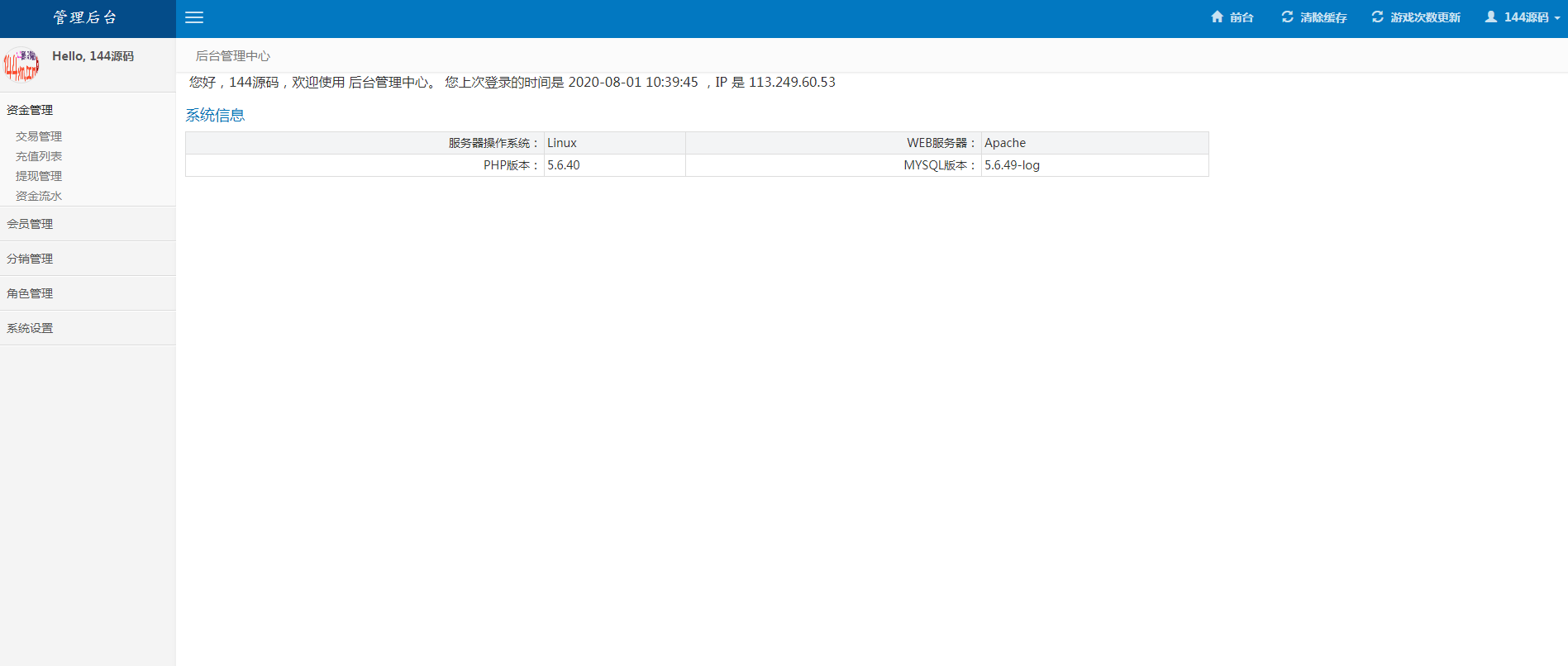Click the last login IP 113.249.60.53
Image resolution: width=1568 pixels, height=666 pixels.
[792, 82]
